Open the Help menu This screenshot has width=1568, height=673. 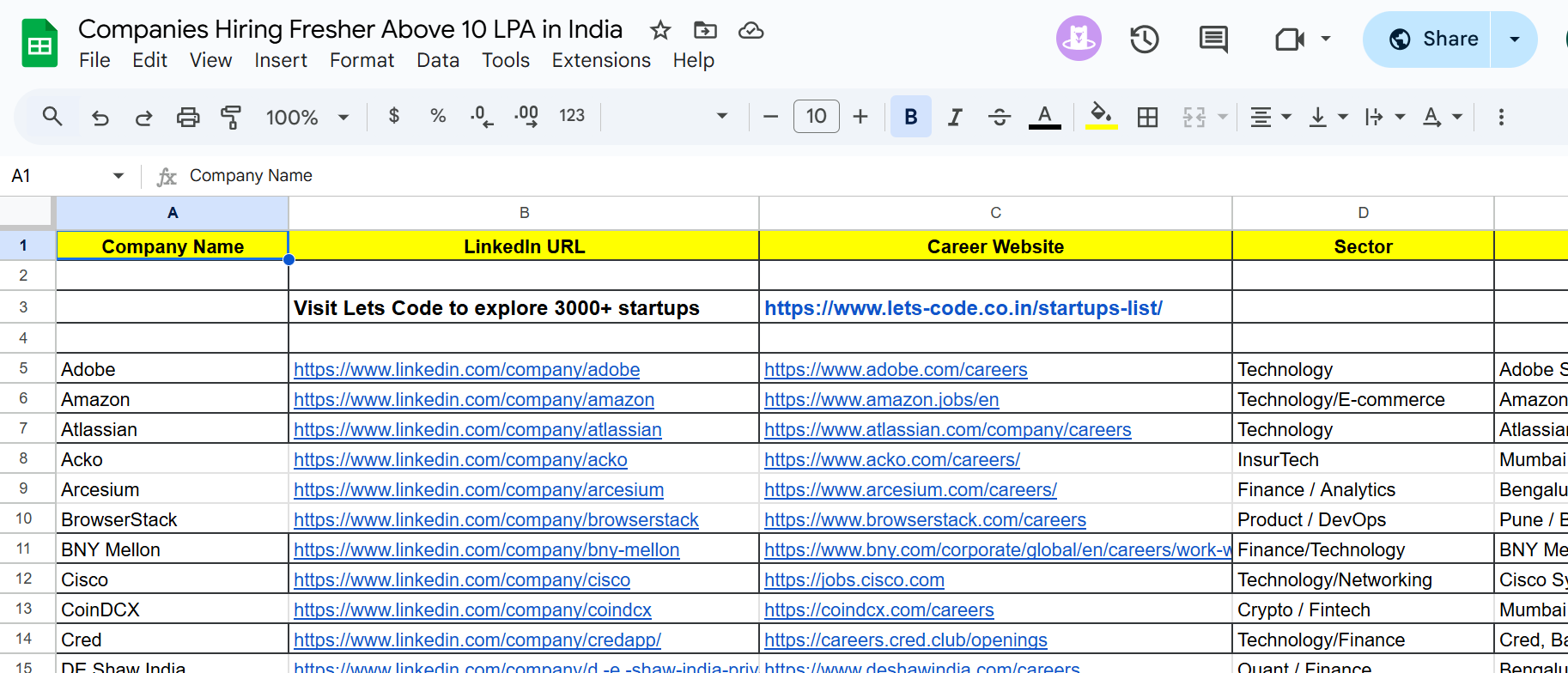pyautogui.click(x=694, y=60)
